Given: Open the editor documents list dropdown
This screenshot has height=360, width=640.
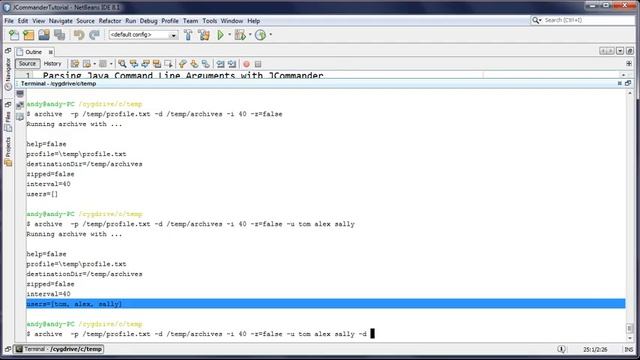Looking at the screenshot, I should 620,51.
